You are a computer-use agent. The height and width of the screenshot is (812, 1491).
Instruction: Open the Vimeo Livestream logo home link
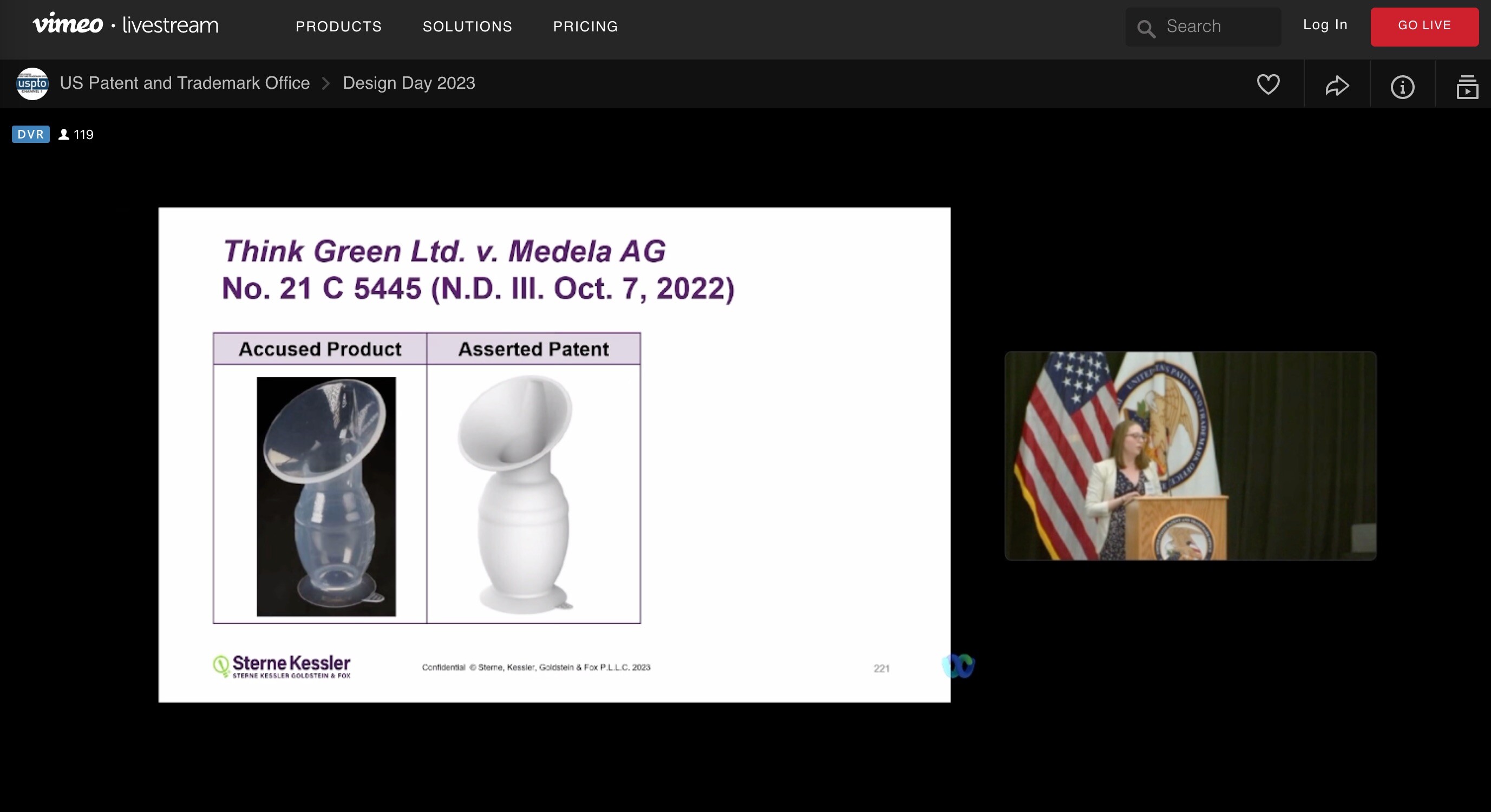coord(126,25)
